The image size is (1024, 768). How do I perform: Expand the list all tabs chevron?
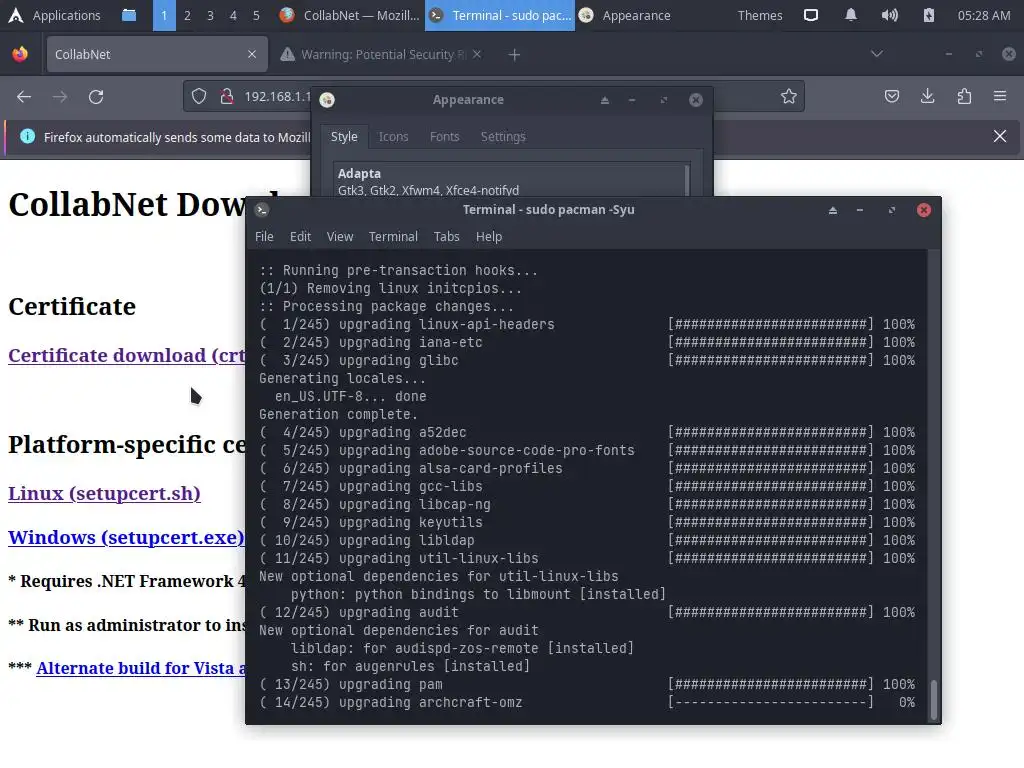(x=876, y=54)
